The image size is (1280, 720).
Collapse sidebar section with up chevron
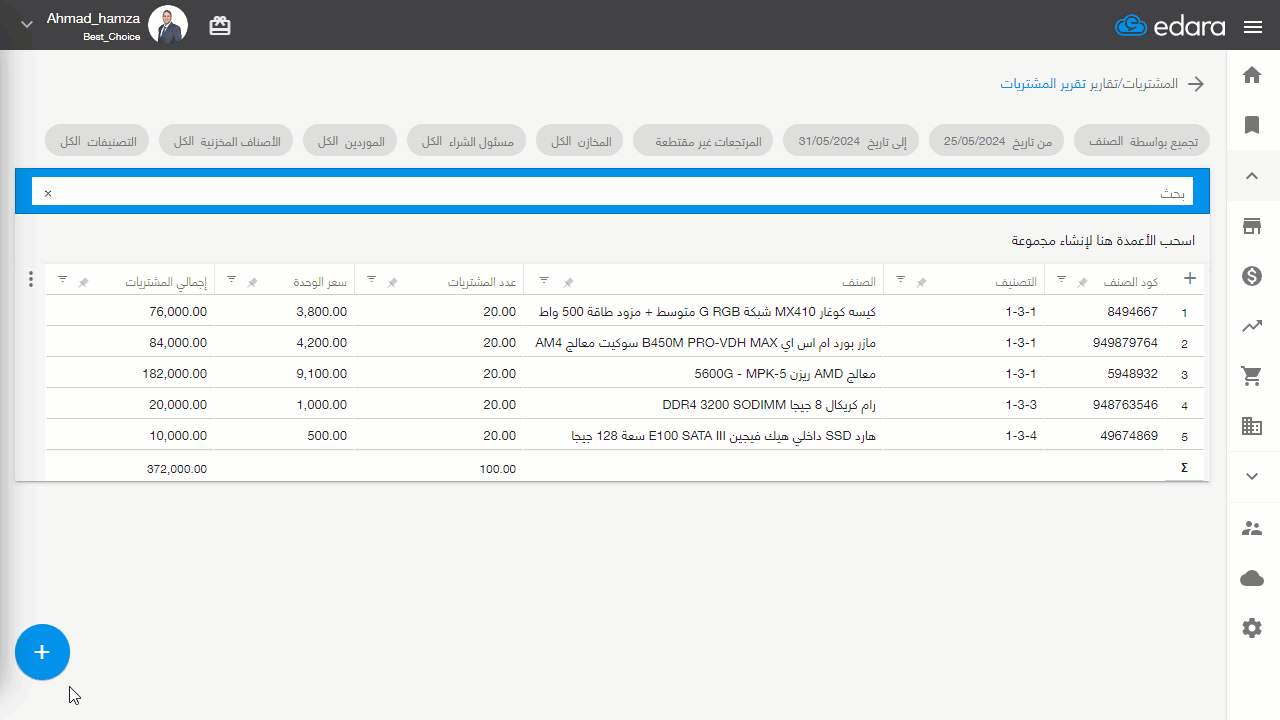(1252, 176)
